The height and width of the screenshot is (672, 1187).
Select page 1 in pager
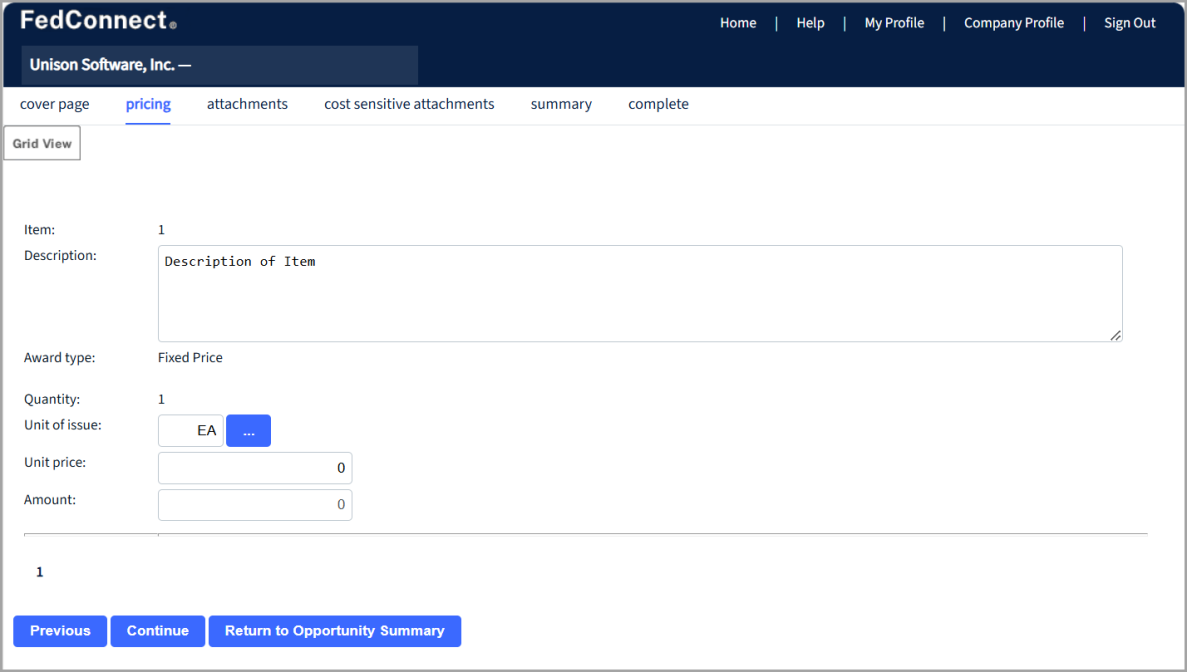[40, 572]
